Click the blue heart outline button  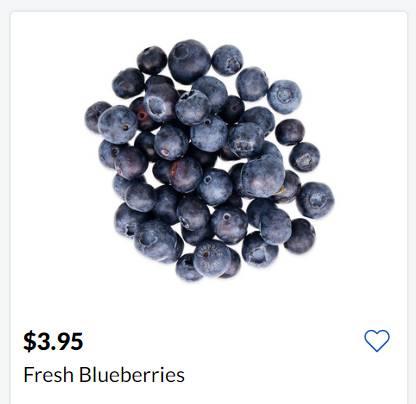pos(377,341)
